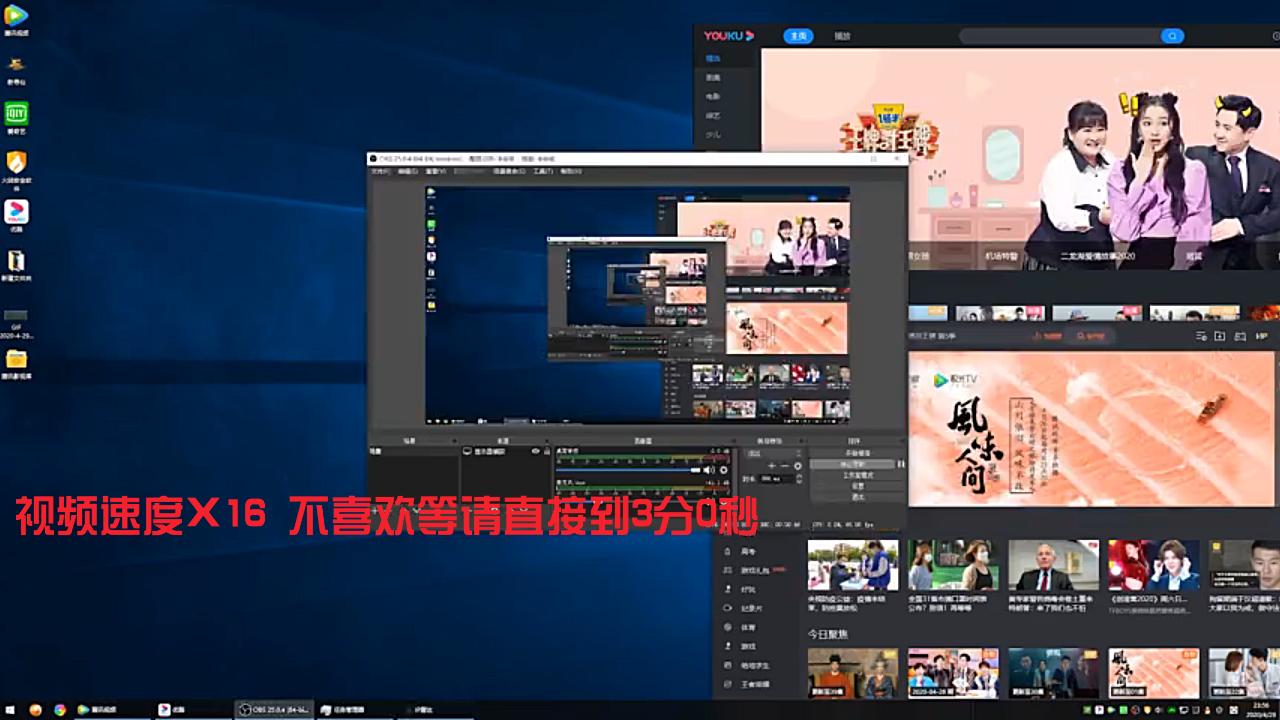Open 纪录片 channel in the Youku lower sidebar
The height and width of the screenshot is (720, 1280).
752,608
